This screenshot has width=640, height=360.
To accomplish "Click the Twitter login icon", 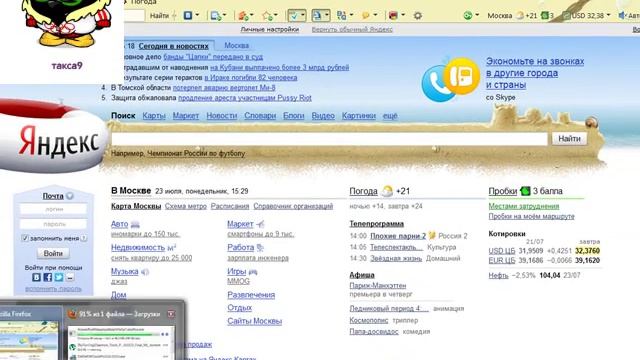I will point(59,277).
